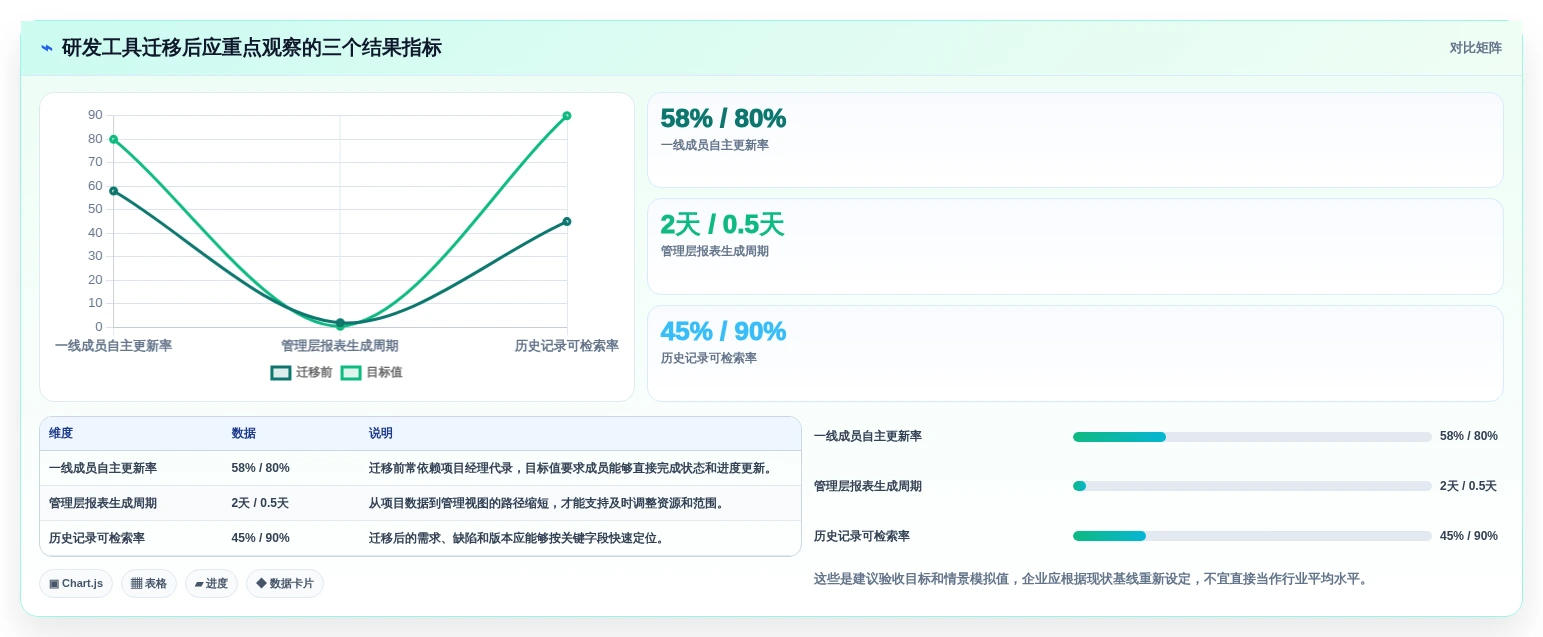Click the description starting 从项目数据到管理视图
The width and height of the screenshot is (1543, 637).
pos(547,503)
